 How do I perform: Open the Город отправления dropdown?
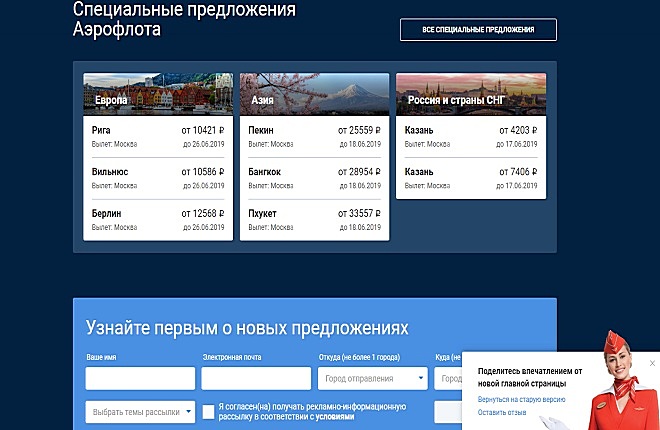373,378
